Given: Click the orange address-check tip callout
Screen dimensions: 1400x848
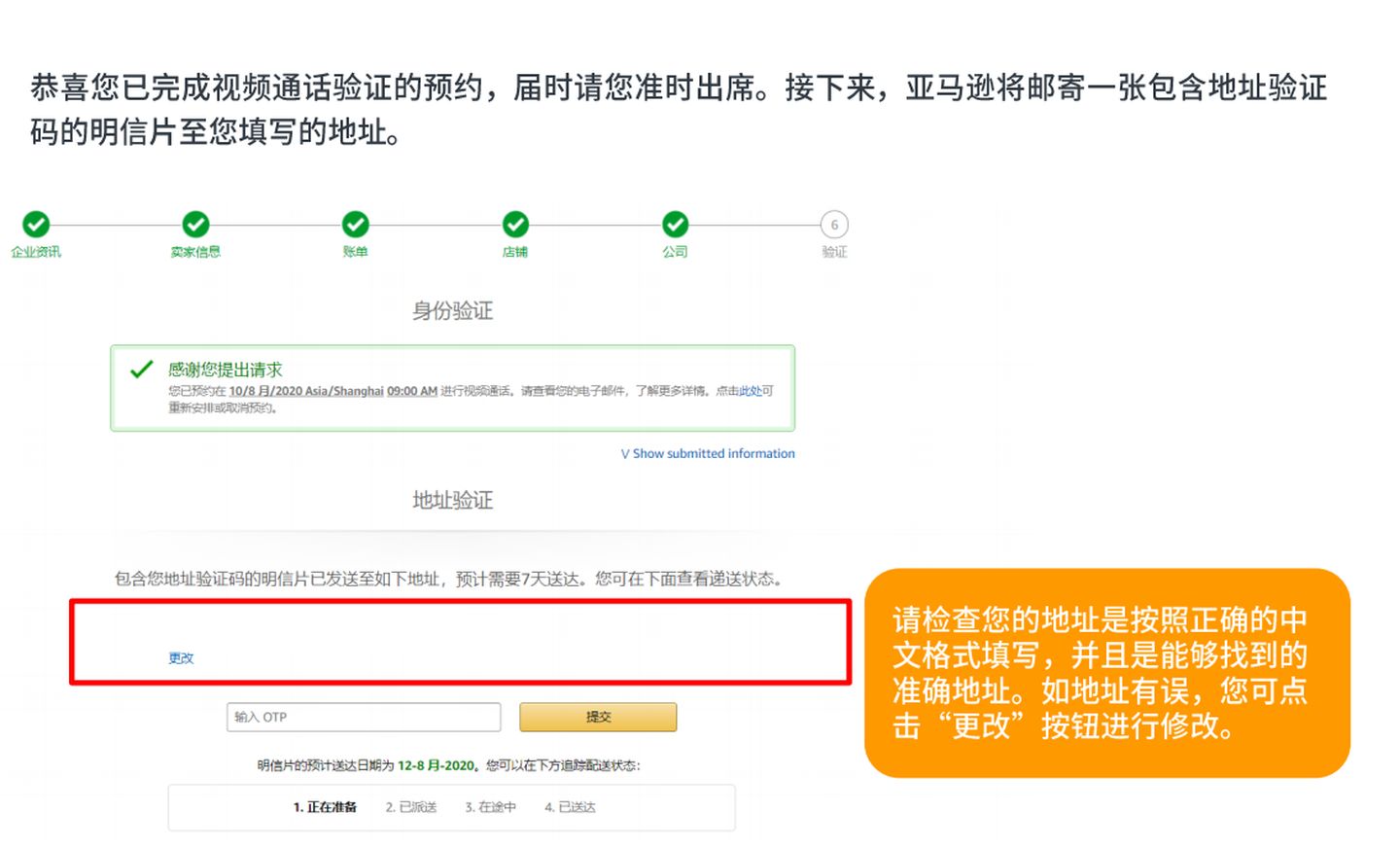Looking at the screenshot, I should [x=1106, y=673].
